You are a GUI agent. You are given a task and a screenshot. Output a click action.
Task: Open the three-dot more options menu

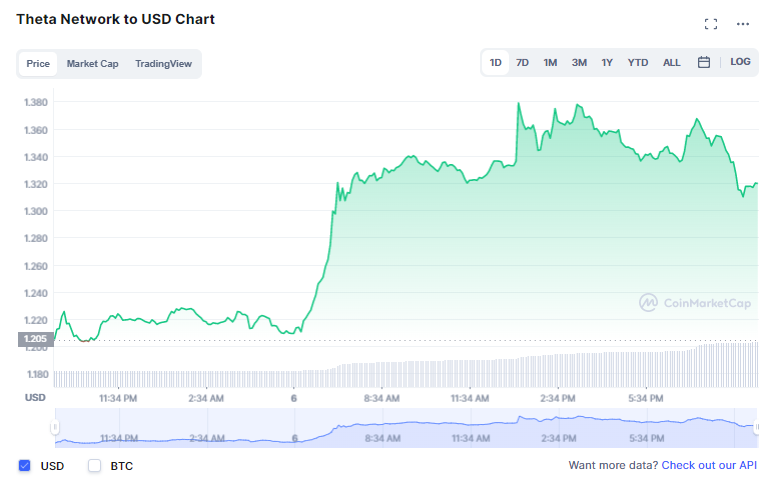tap(743, 24)
